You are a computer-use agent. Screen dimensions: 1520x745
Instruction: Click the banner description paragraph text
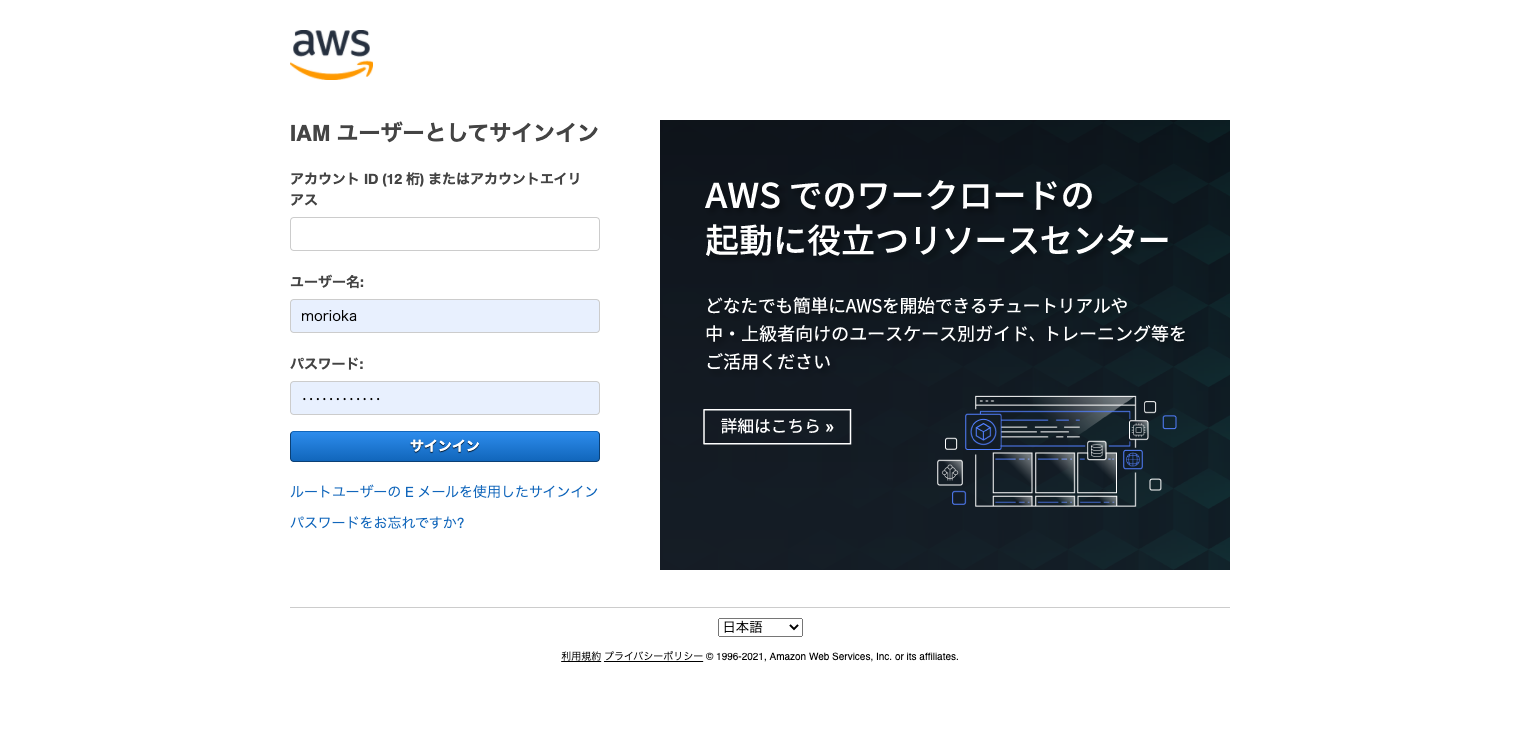[x=945, y=333]
